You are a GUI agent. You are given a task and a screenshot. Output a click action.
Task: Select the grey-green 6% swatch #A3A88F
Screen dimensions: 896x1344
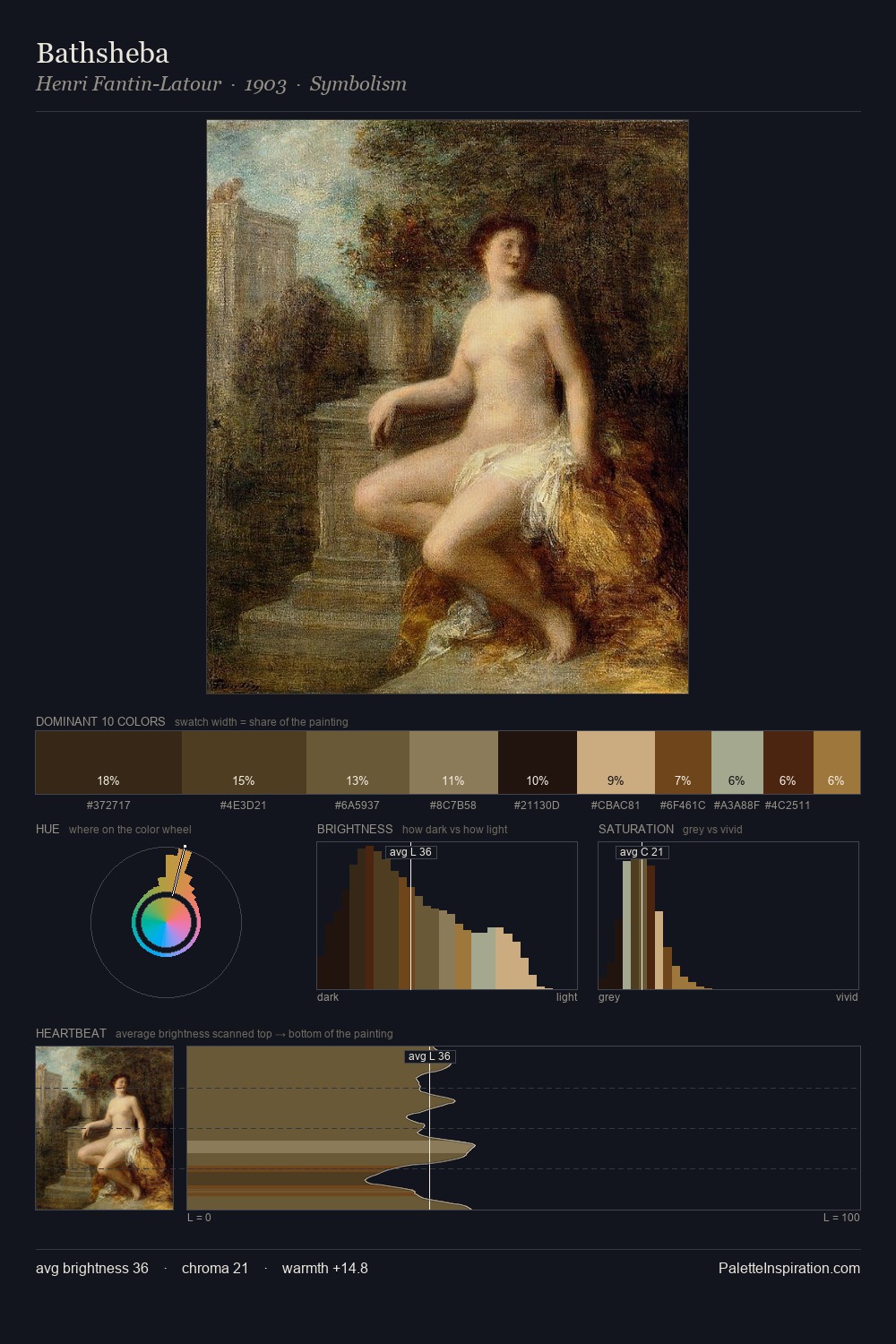click(x=737, y=762)
